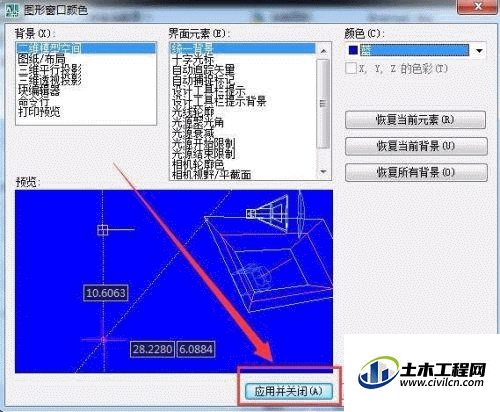Screen dimensions: 500x412
Task: Open the 颜色 color dropdown
Action: [x=479, y=51]
